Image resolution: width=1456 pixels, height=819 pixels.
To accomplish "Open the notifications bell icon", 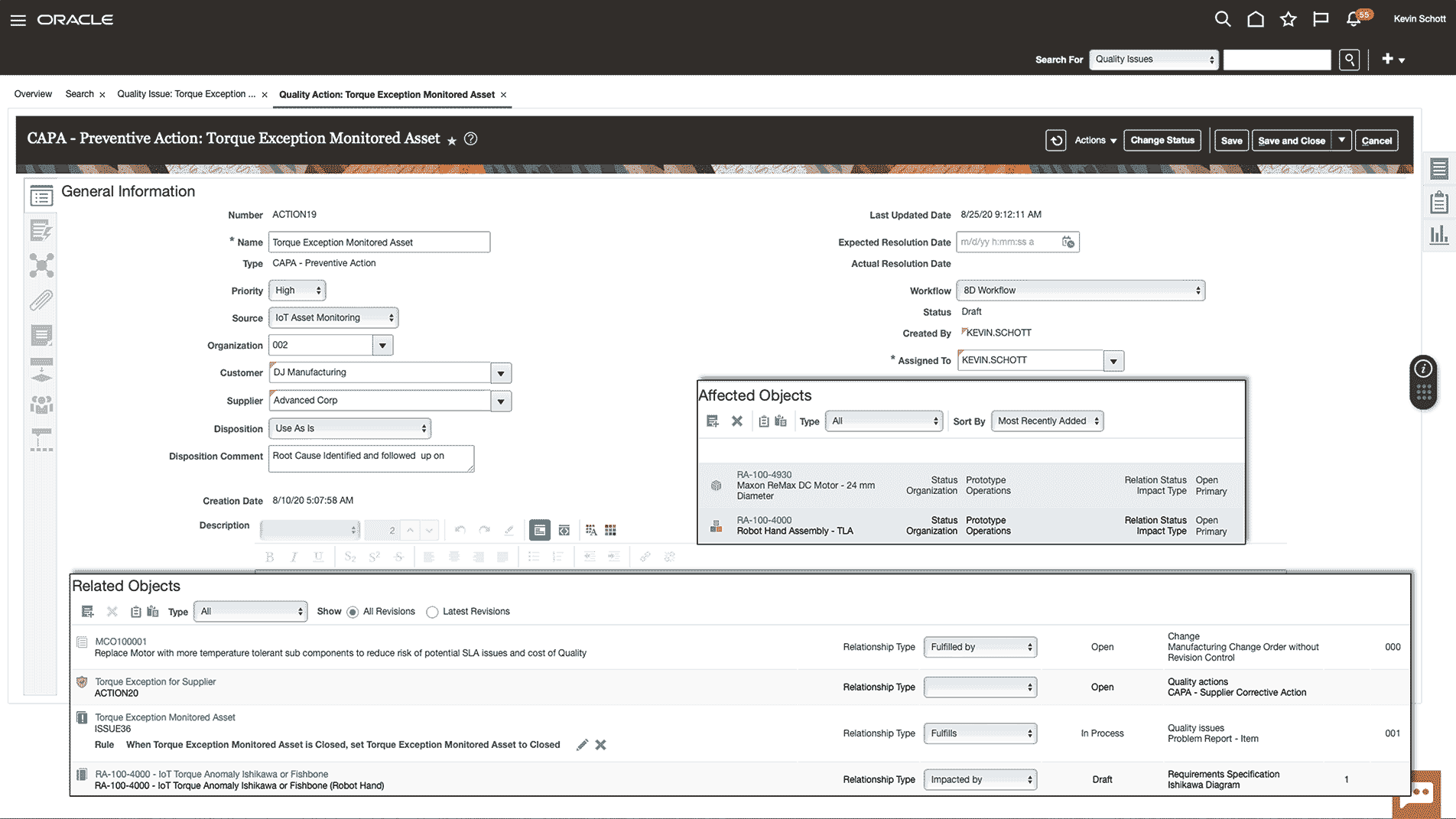I will click(x=1354, y=20).
